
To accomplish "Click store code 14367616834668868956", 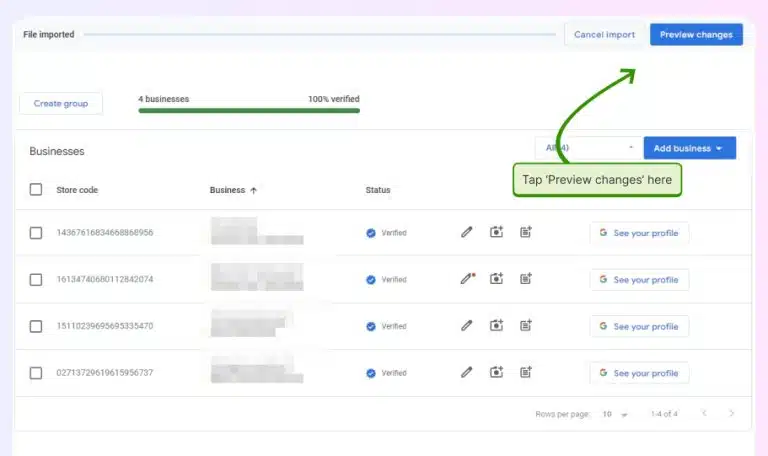I will 105,233.
